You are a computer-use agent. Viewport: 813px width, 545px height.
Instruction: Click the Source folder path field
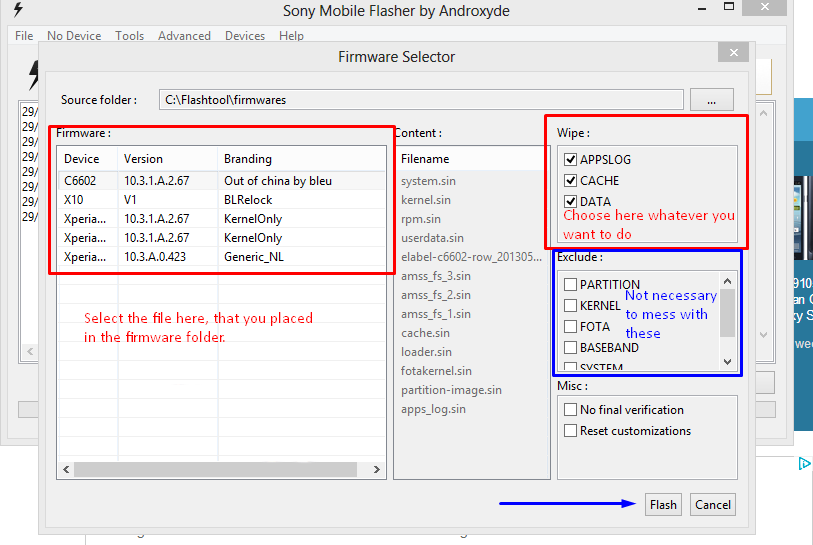click(x=421, y=100)
